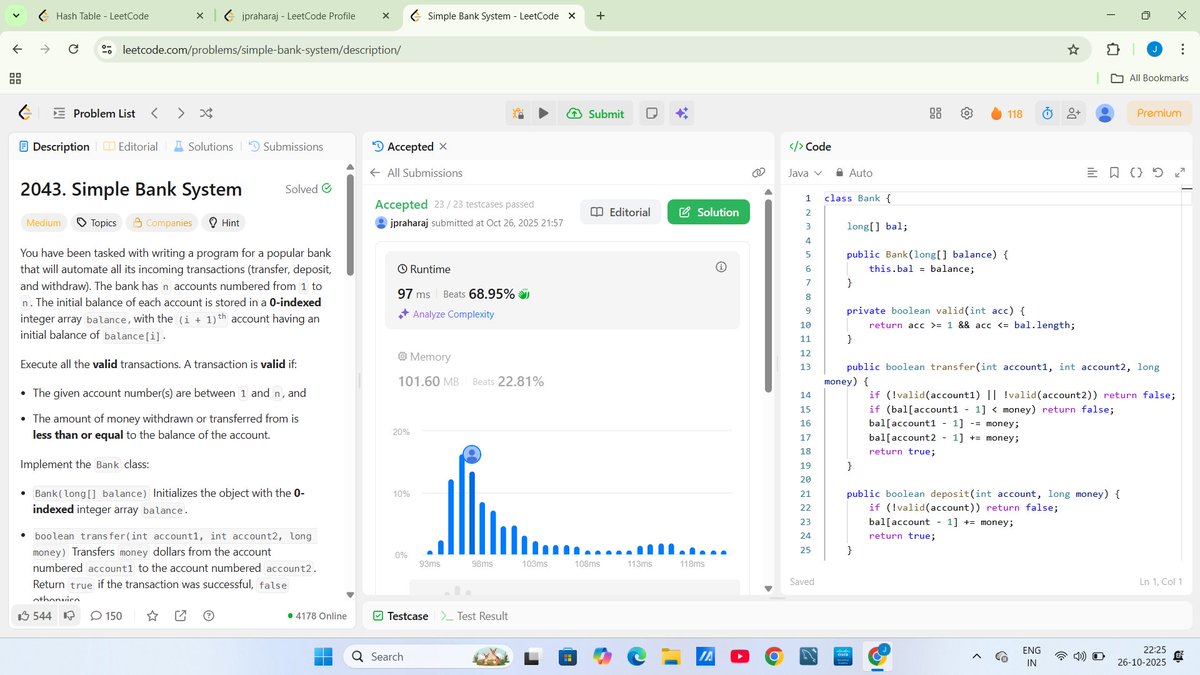Like the problem thumbs up 544
This screenshot has width=1200, height=675.
tap(35, 616)
